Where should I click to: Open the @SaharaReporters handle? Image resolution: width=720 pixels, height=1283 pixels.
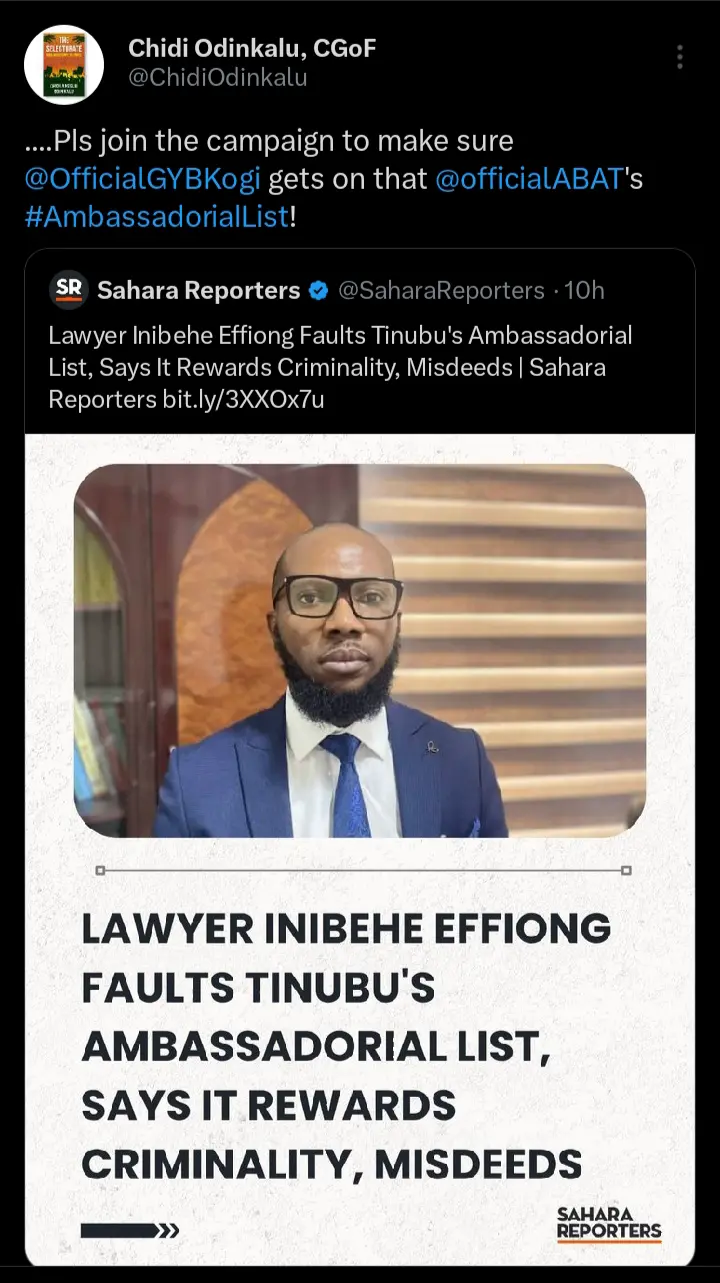pos(441,291)
